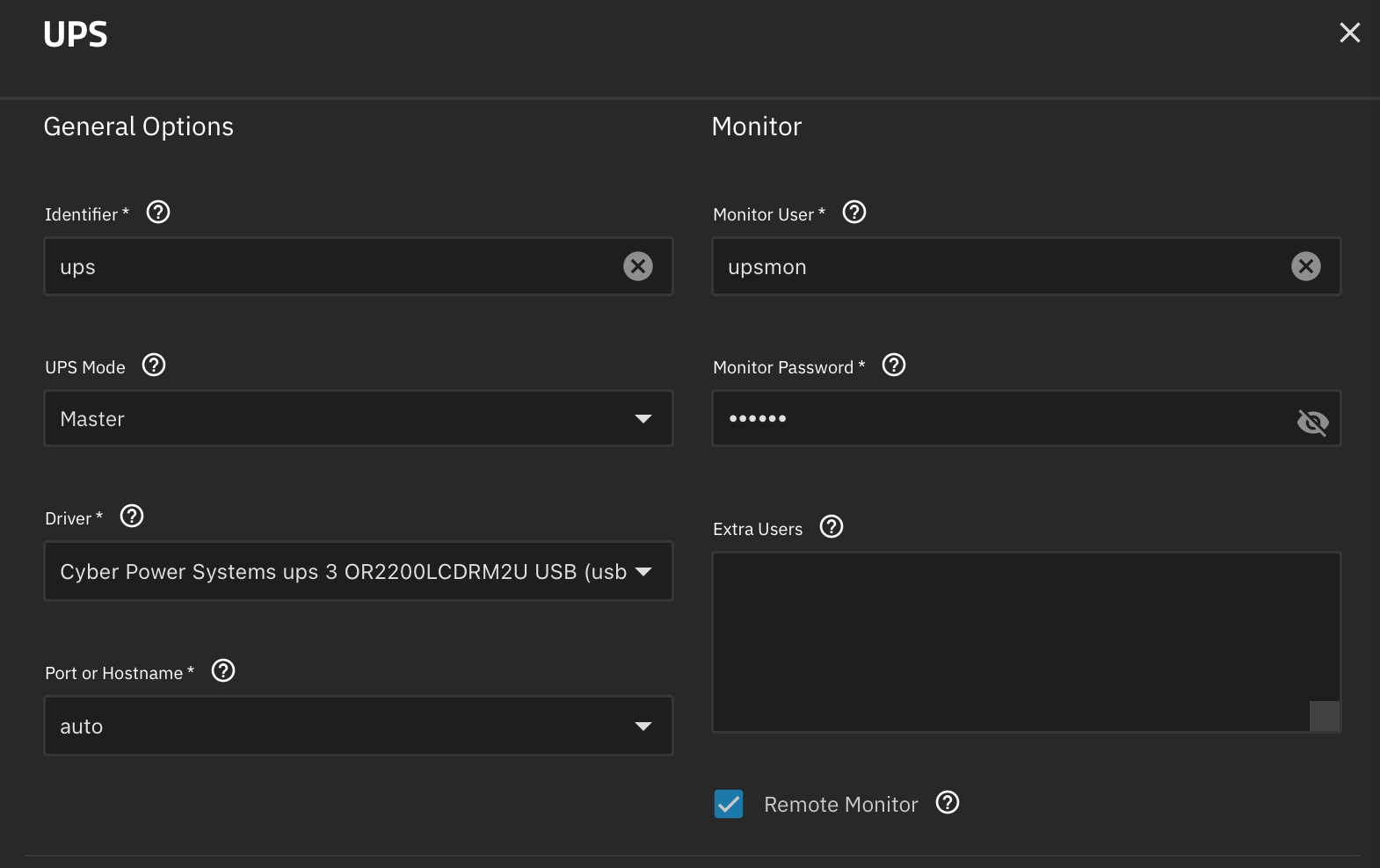Clear the Identifier field value
The image size is (1380, 868).
[638, 266]
